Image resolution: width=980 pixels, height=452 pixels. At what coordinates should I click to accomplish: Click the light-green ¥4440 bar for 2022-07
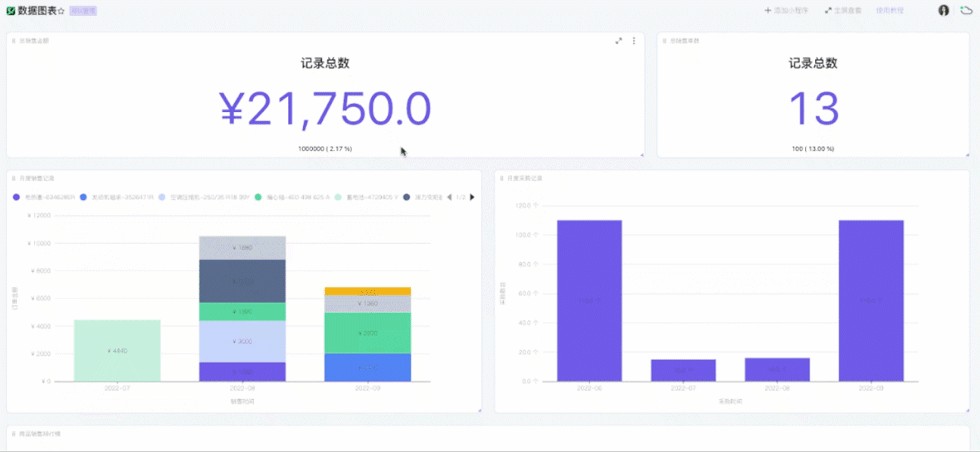tap(116, 350)
